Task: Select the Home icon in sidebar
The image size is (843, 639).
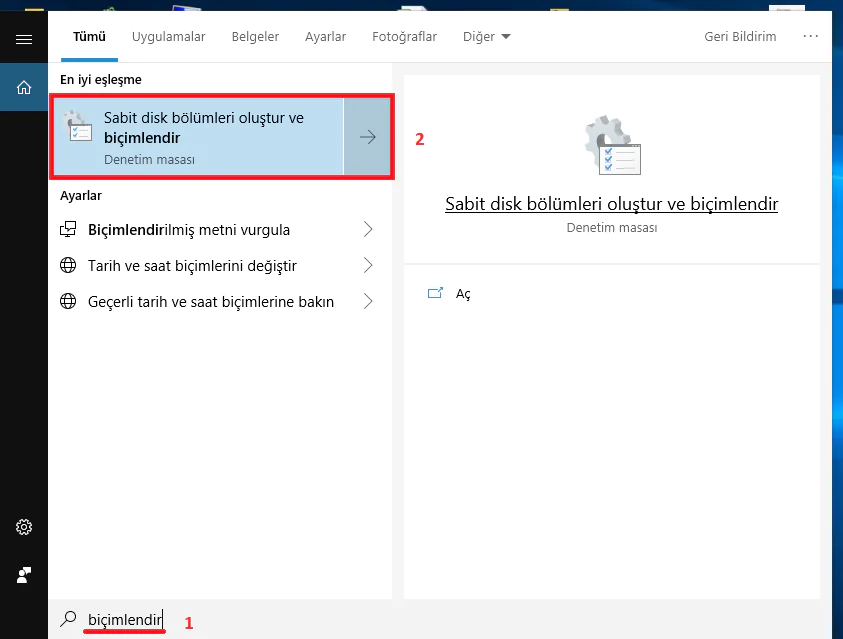Action: 24,88
